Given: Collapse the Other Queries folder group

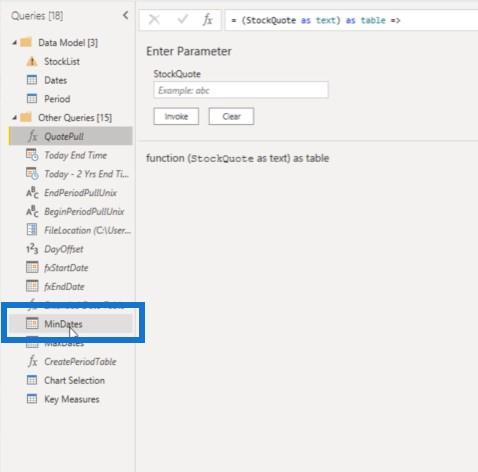Looking at the screenshot, I should coord(14,118).
